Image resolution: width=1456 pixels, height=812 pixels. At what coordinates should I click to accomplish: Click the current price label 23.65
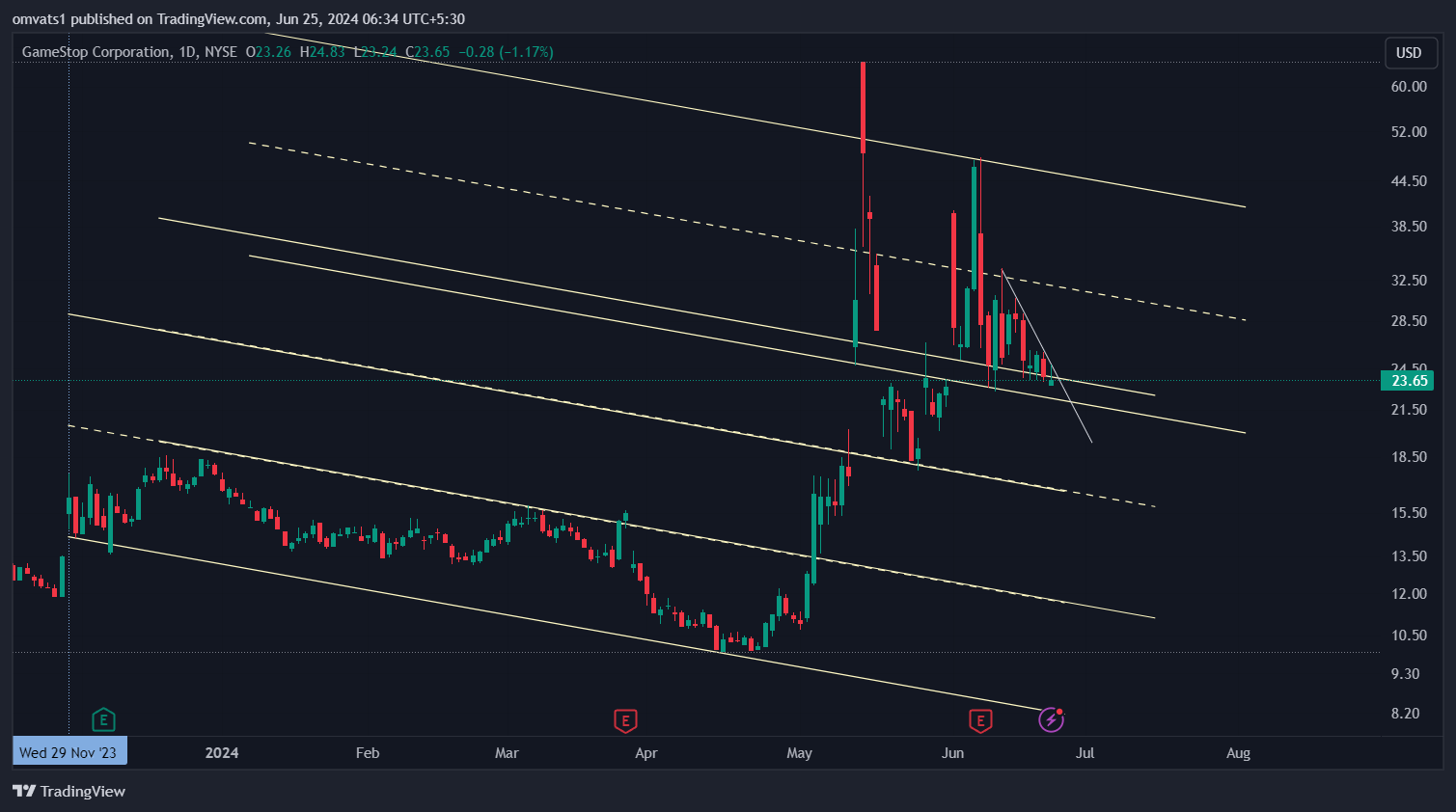click(x=1408, y=381)
